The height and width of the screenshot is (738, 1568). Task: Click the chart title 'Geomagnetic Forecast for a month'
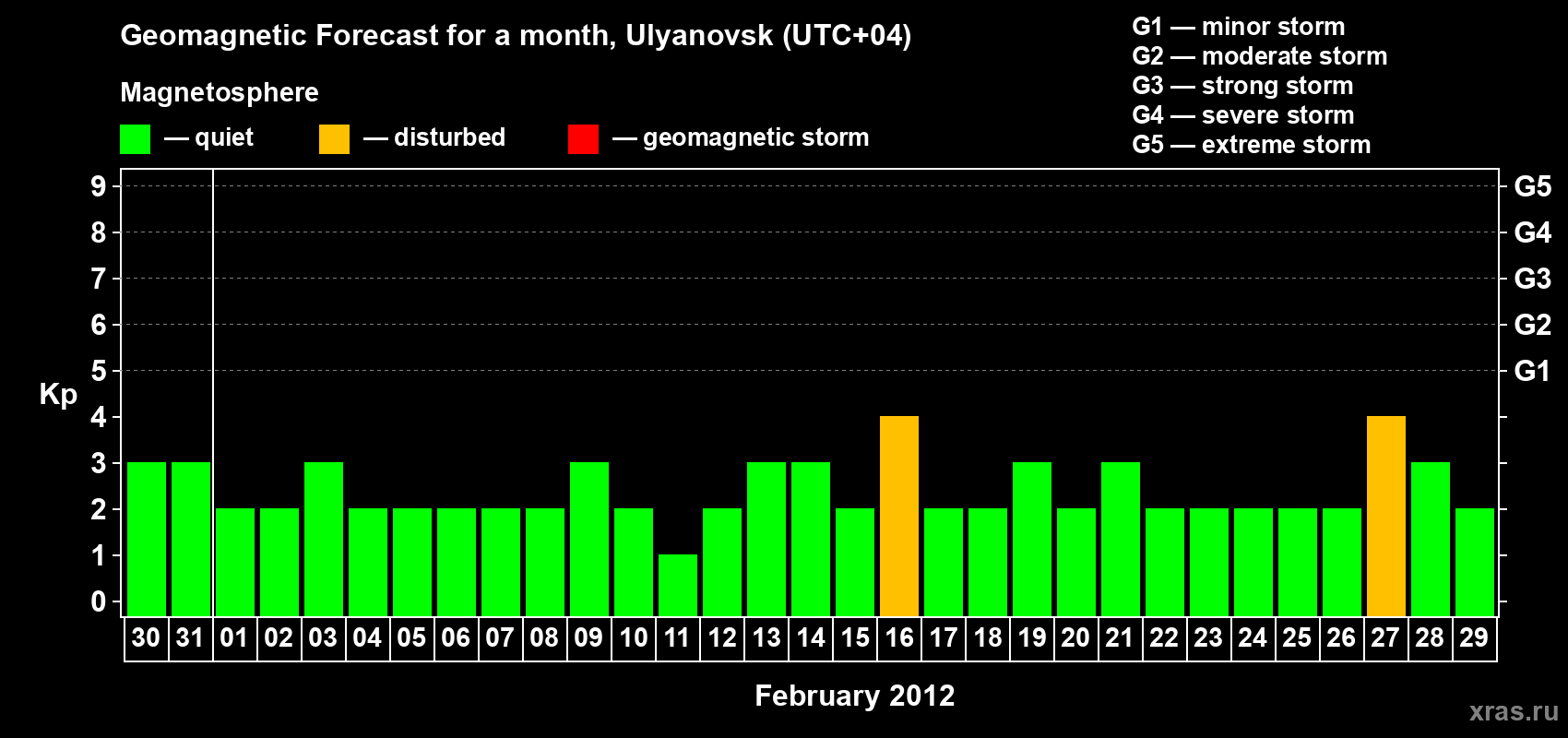[368, 35]
